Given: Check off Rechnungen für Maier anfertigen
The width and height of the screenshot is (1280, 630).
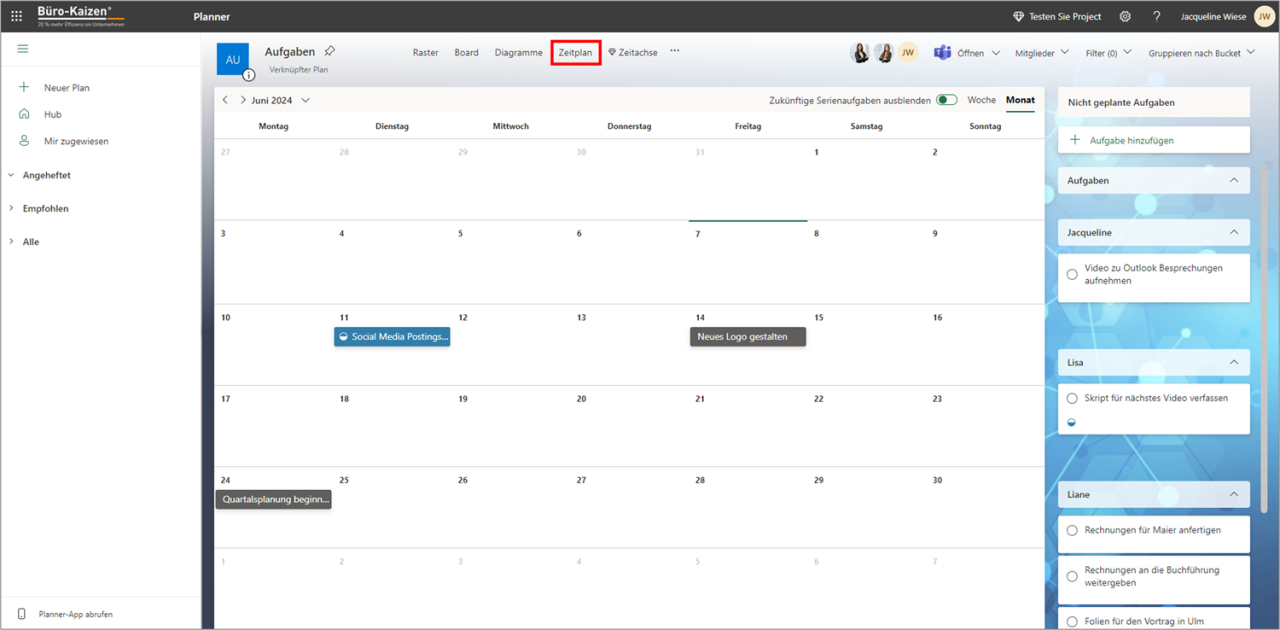Looking at the screenshot, I should coord(1072,530).
